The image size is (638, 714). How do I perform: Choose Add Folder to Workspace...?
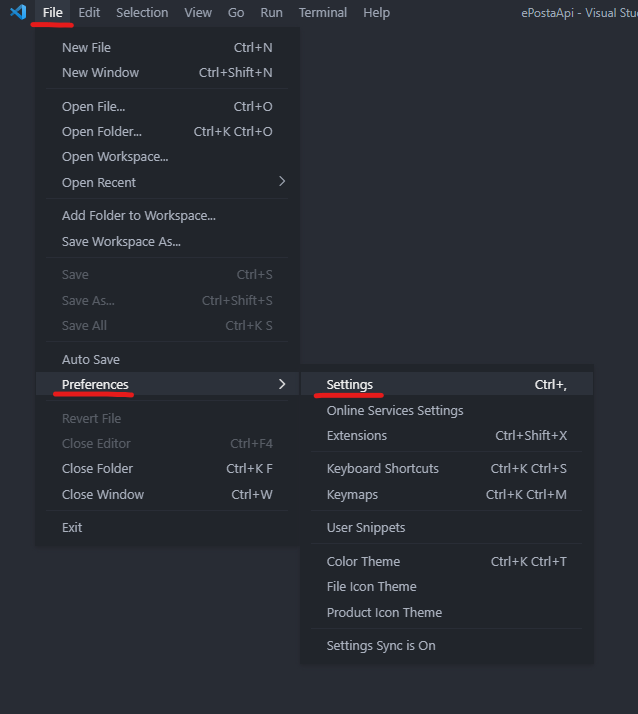pos(167,215)
